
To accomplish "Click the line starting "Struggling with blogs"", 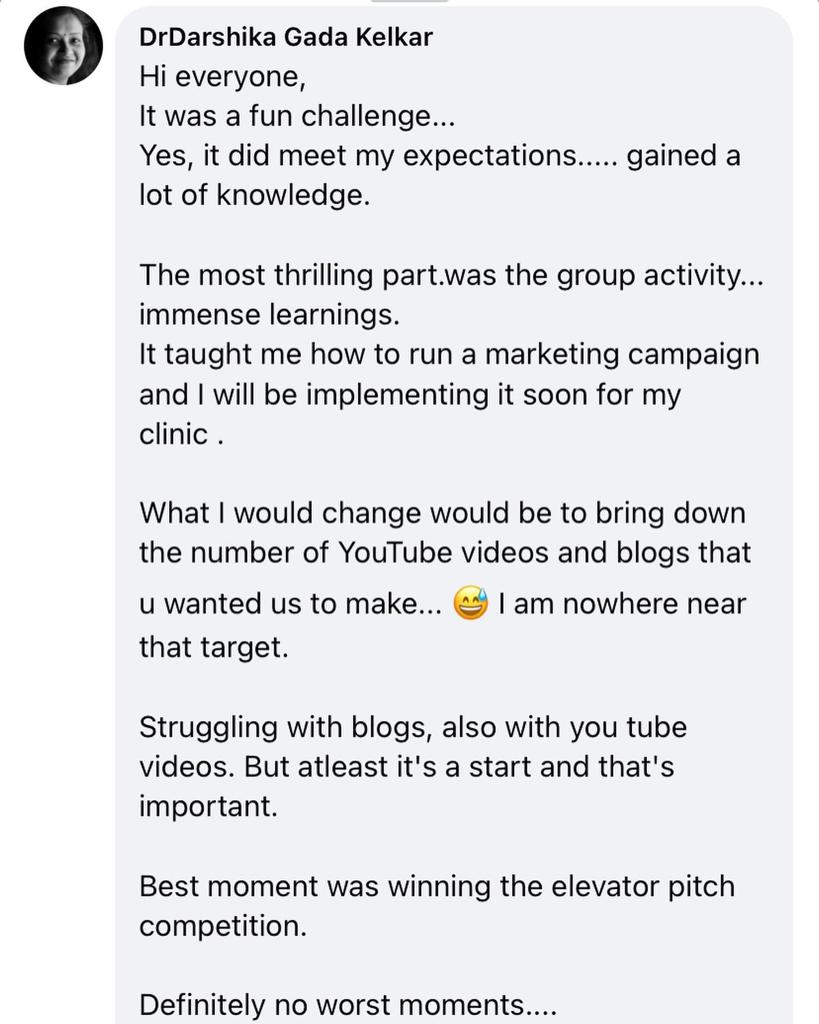I will [x=413, y=727].
